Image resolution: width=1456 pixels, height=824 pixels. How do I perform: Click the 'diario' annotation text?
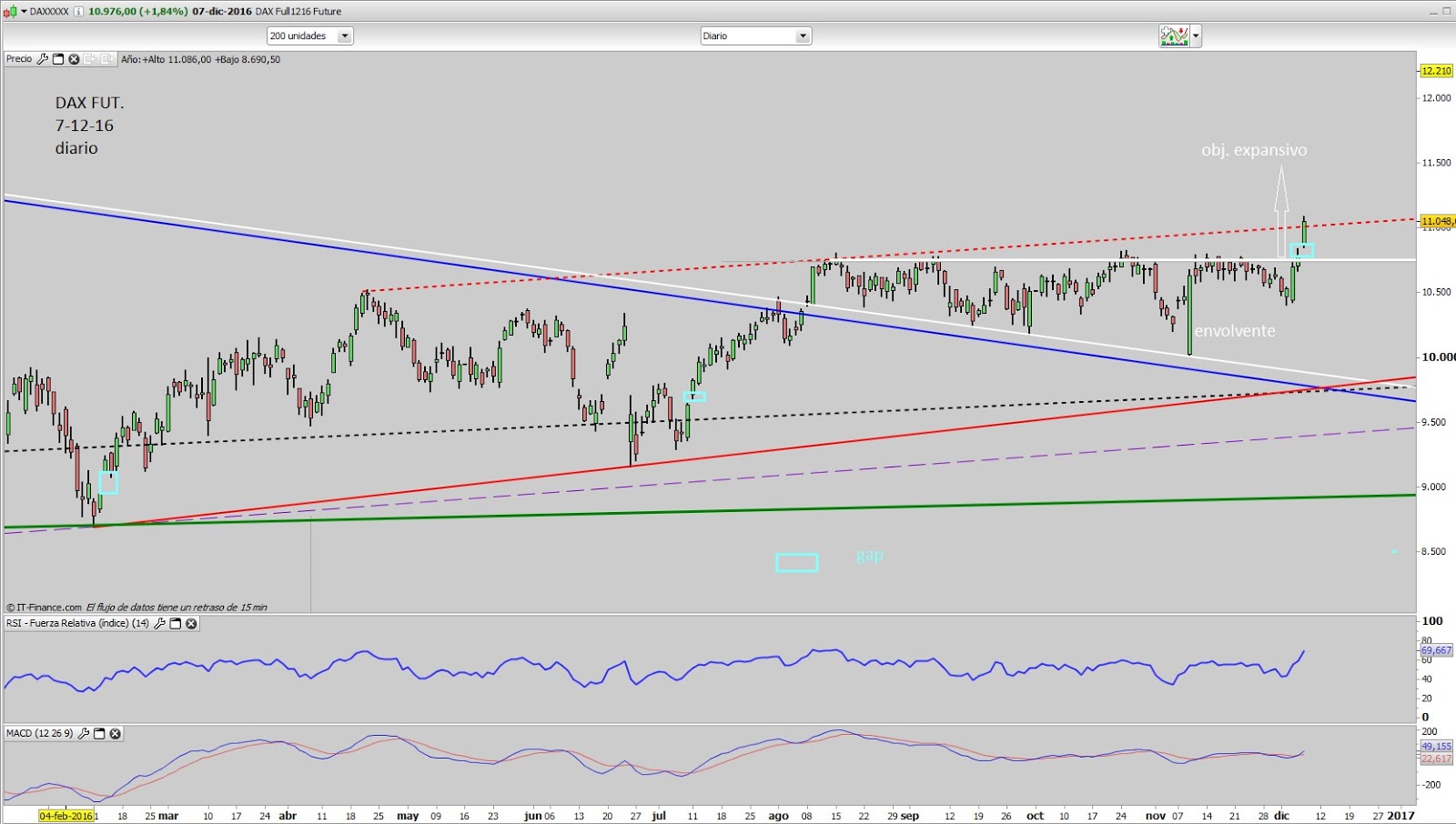pos(76,148)
